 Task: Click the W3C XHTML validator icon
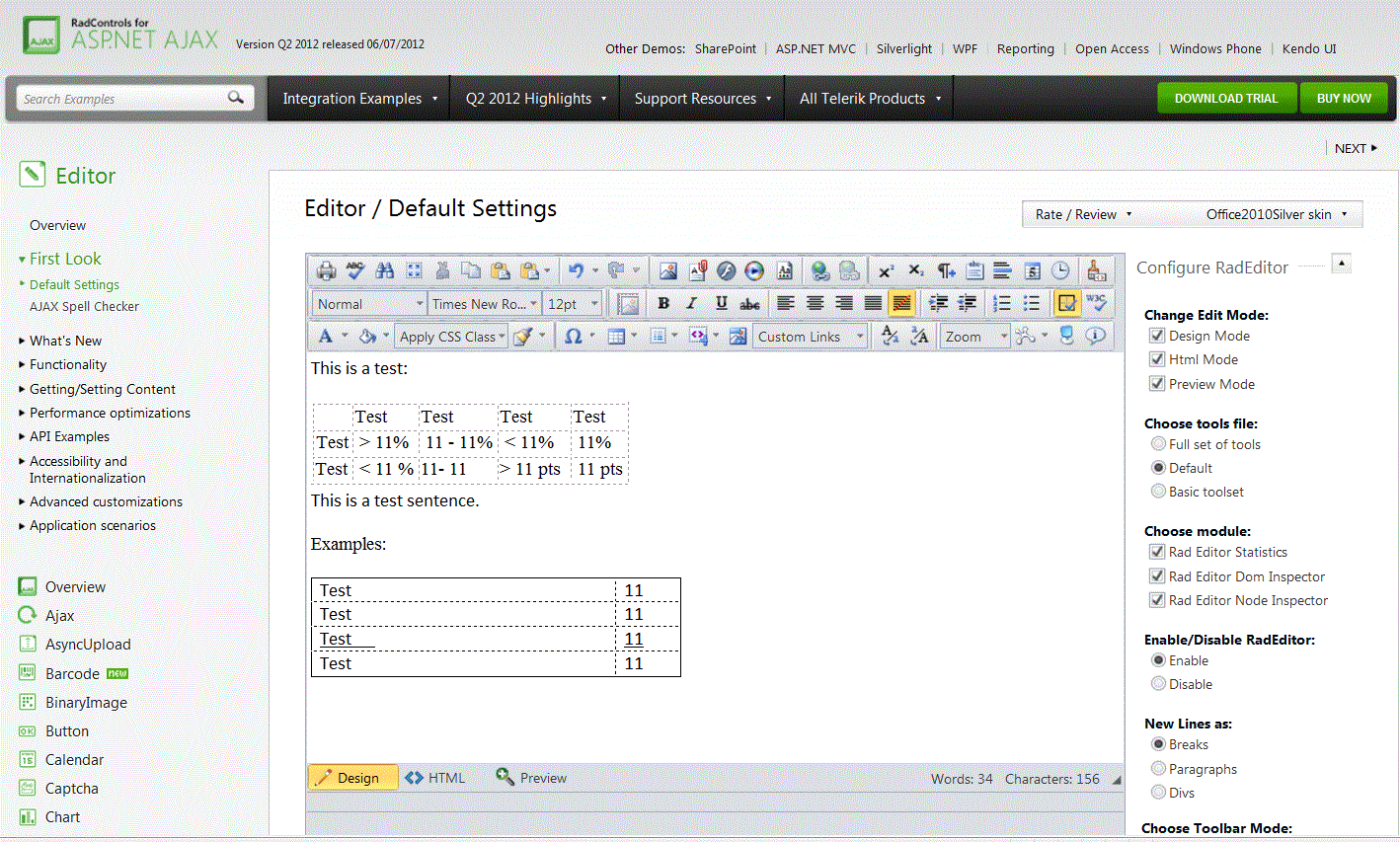[x=1096, y=303]
